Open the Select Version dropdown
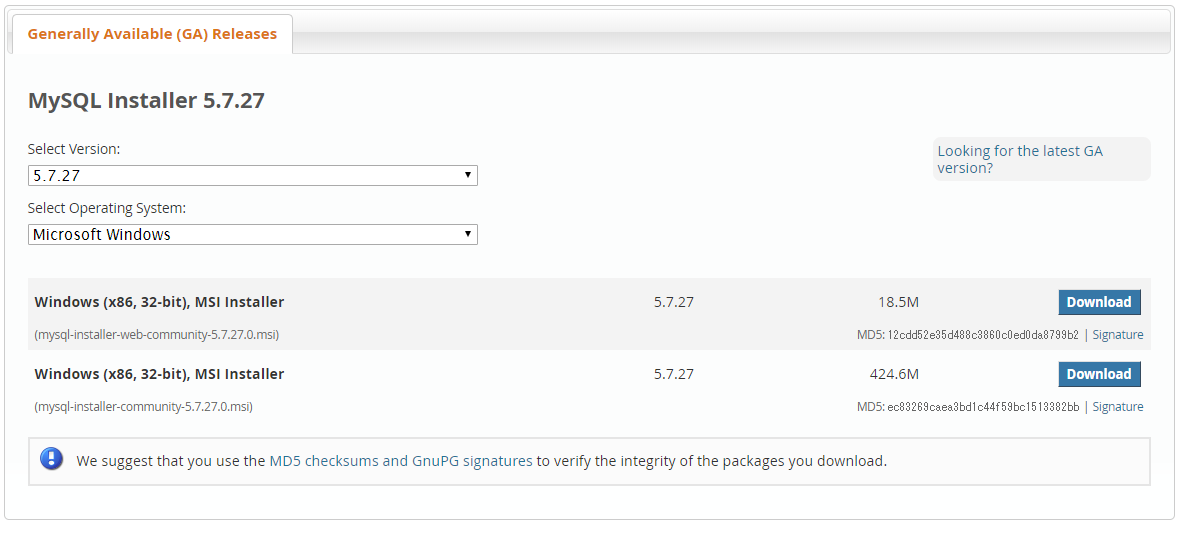This screenshot has width=1189, height=535. coord(253,175)
